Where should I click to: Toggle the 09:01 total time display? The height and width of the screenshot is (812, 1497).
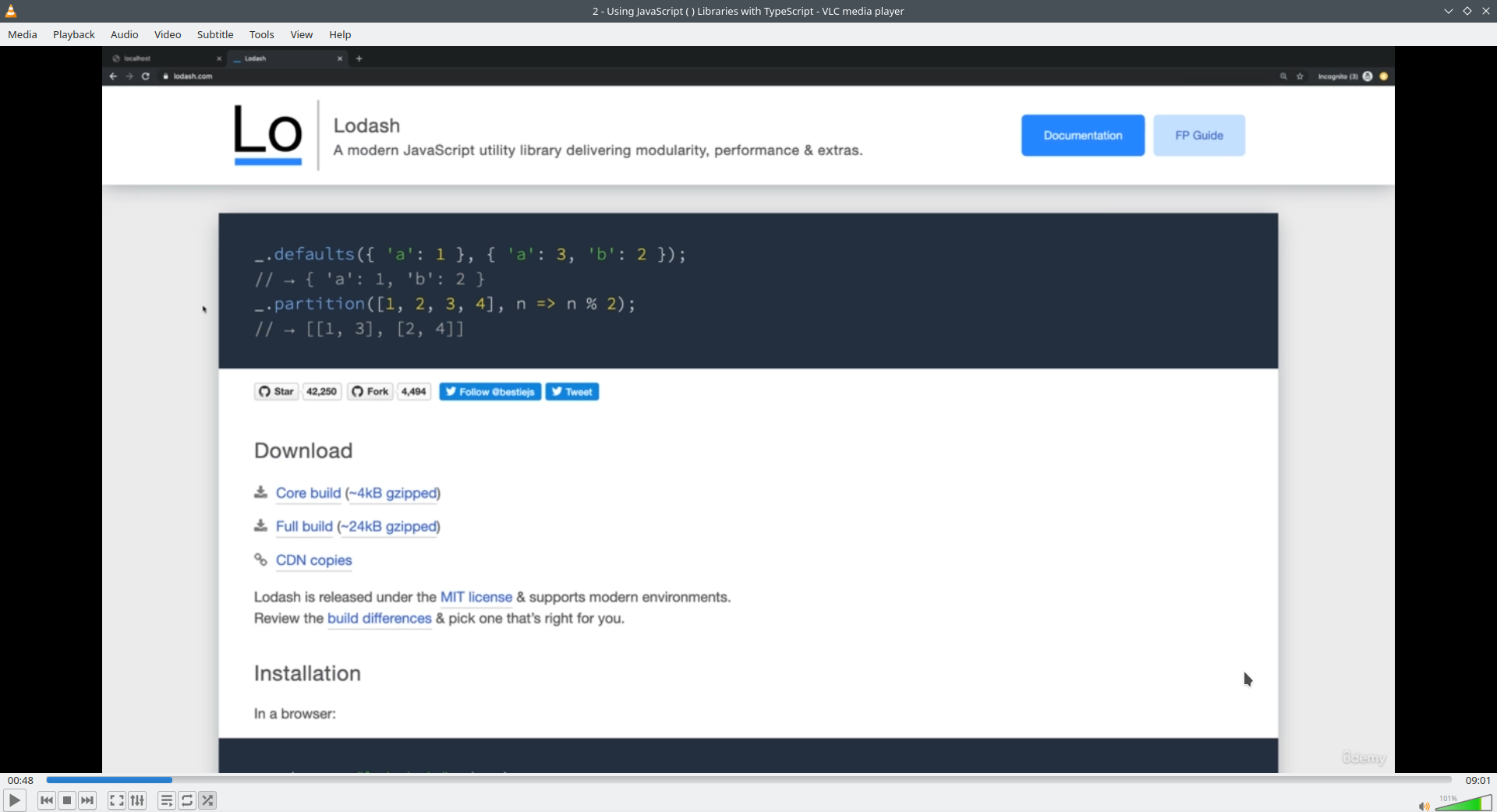[x=1478, y=780]
